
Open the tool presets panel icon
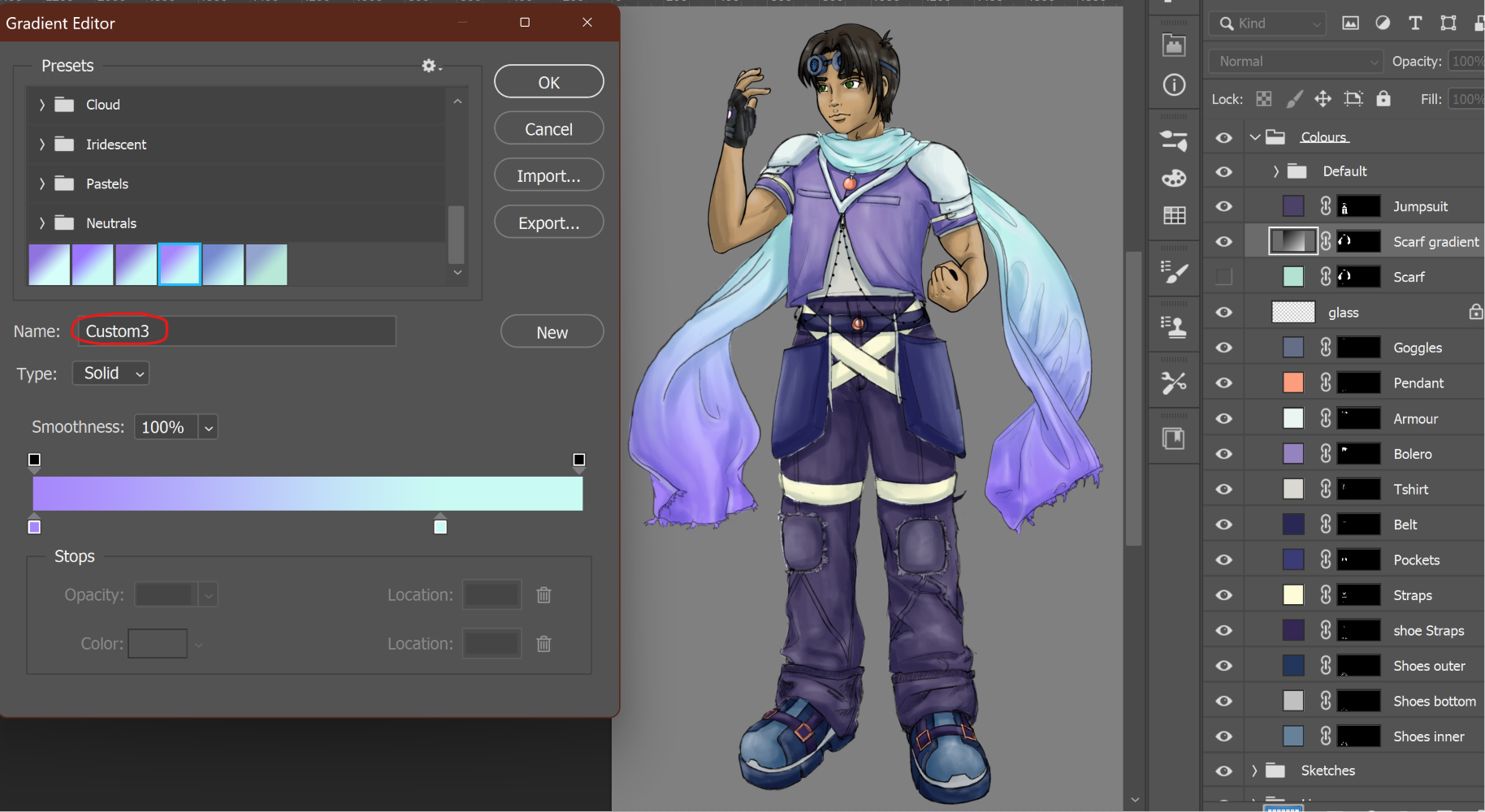[x=1174, y=382]
